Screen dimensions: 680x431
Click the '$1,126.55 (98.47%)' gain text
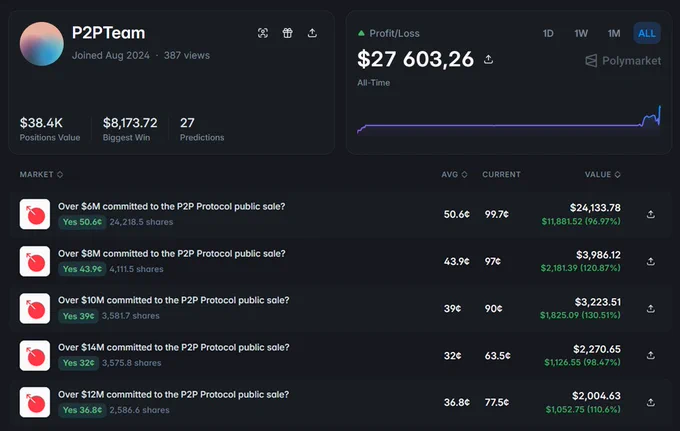(582, 362)
